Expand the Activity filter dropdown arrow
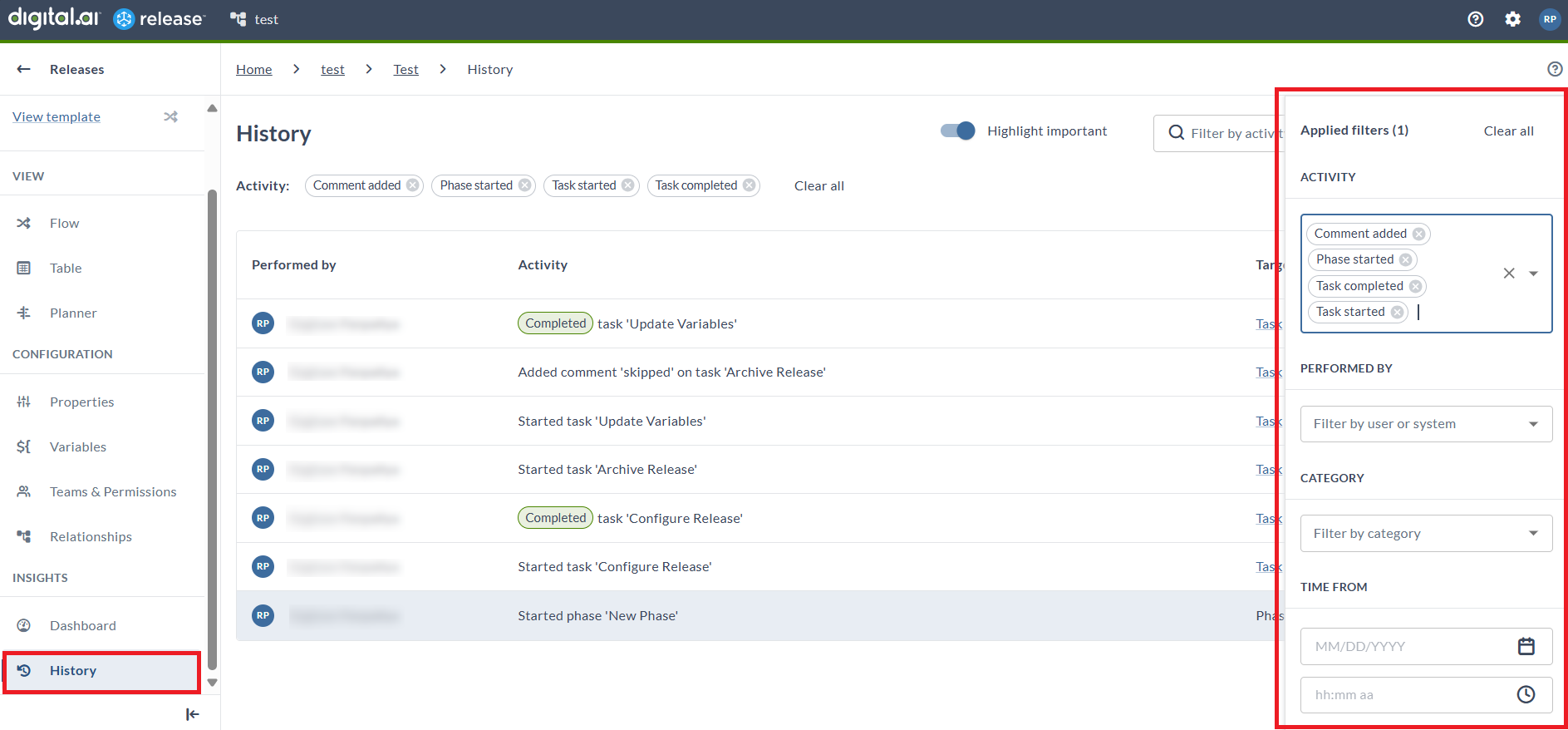This screenshot has width=1568, height=730. click(1533, 274)
